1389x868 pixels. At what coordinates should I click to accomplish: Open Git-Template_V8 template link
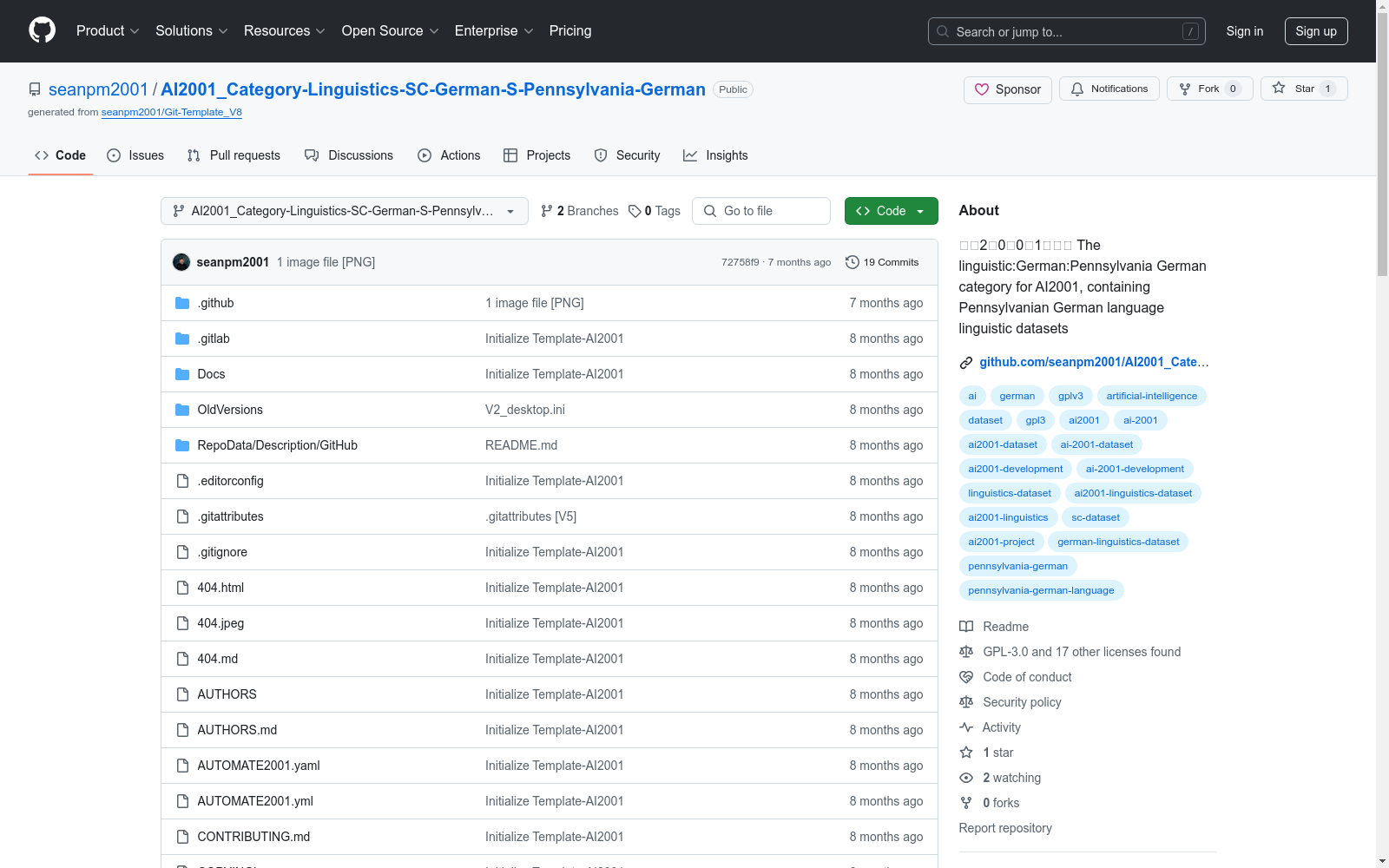(x=172, y=112)
